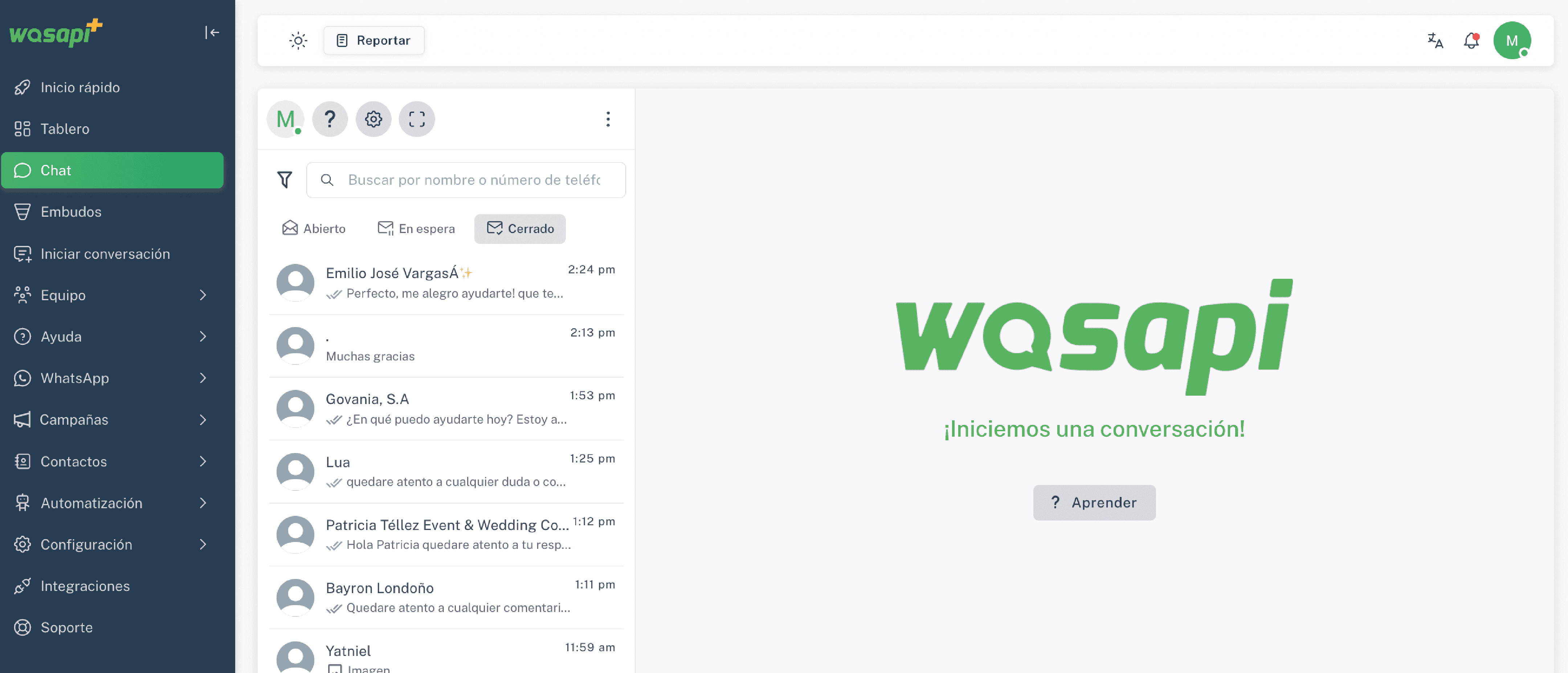Expand the Campañas menu chevron
Screen dimensions: 1568x673
[203, 420]
